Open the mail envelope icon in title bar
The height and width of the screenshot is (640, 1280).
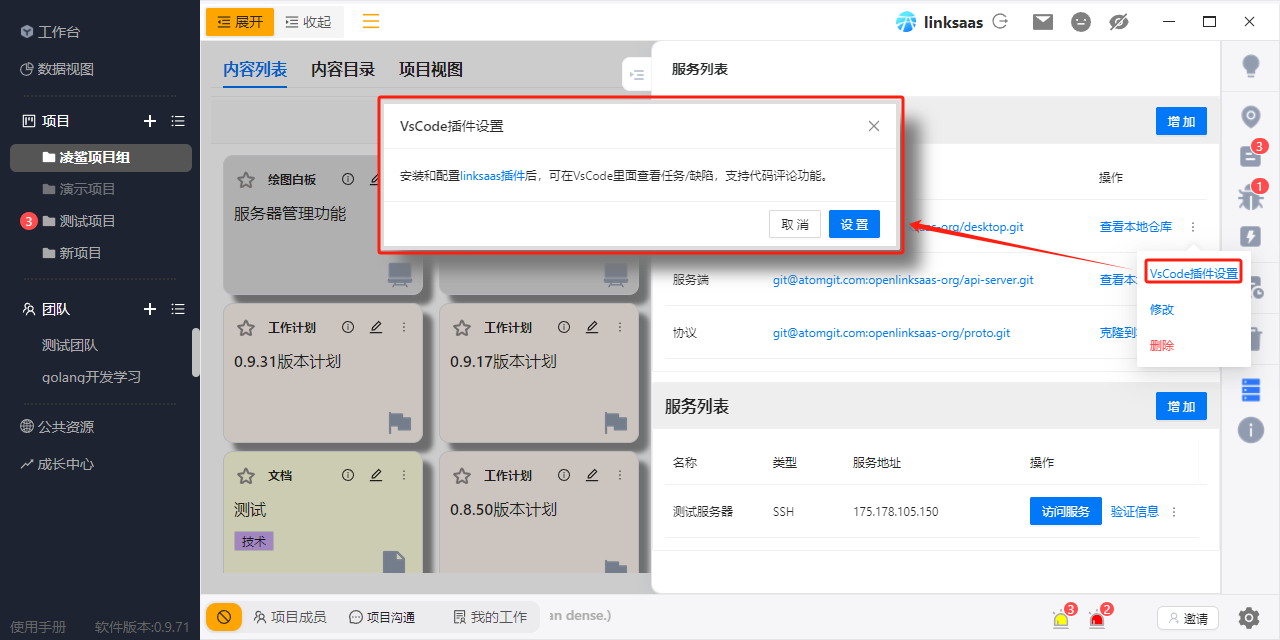click(x=1043, y=21)
